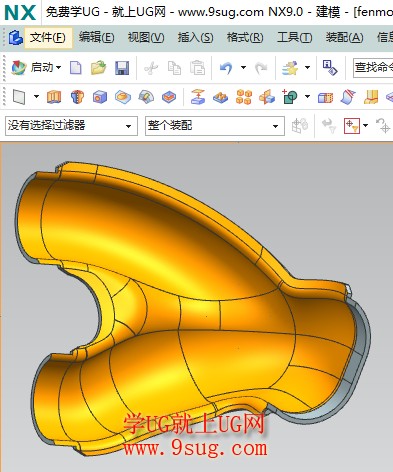Click the 启动 start button

pyautogui.click(x=36, y=68)
